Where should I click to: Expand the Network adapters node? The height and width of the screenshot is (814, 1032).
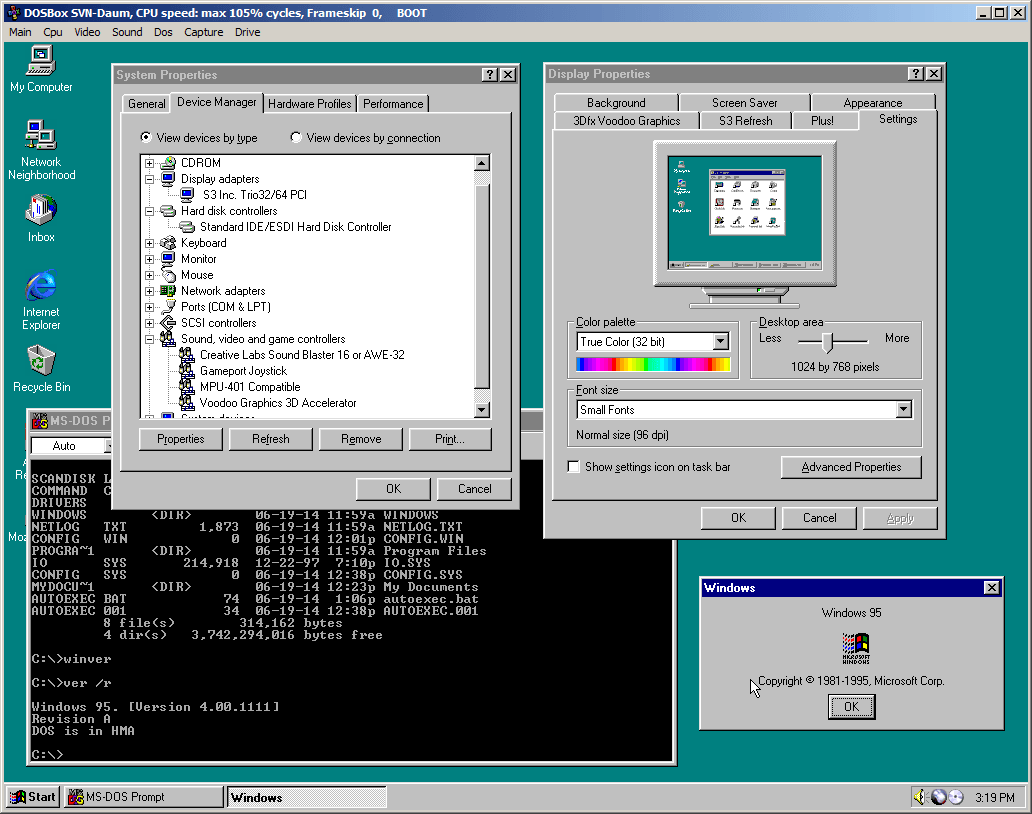coord(149,292)
